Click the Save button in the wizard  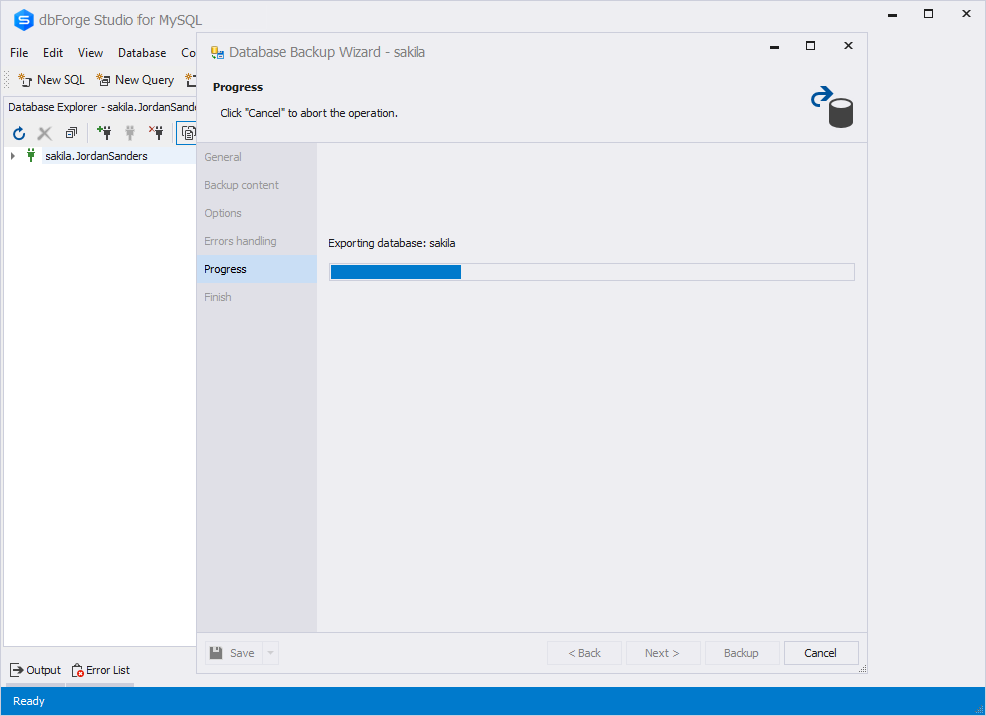click(234, 653)
